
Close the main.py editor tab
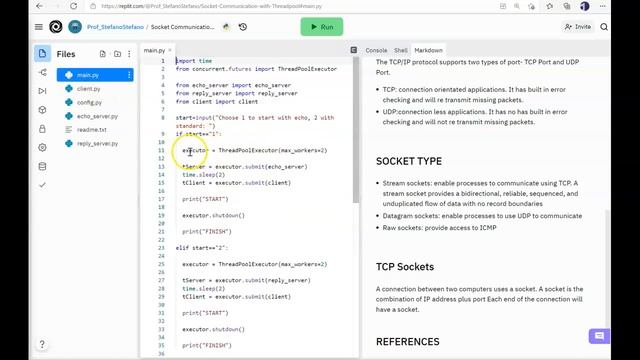170,51
